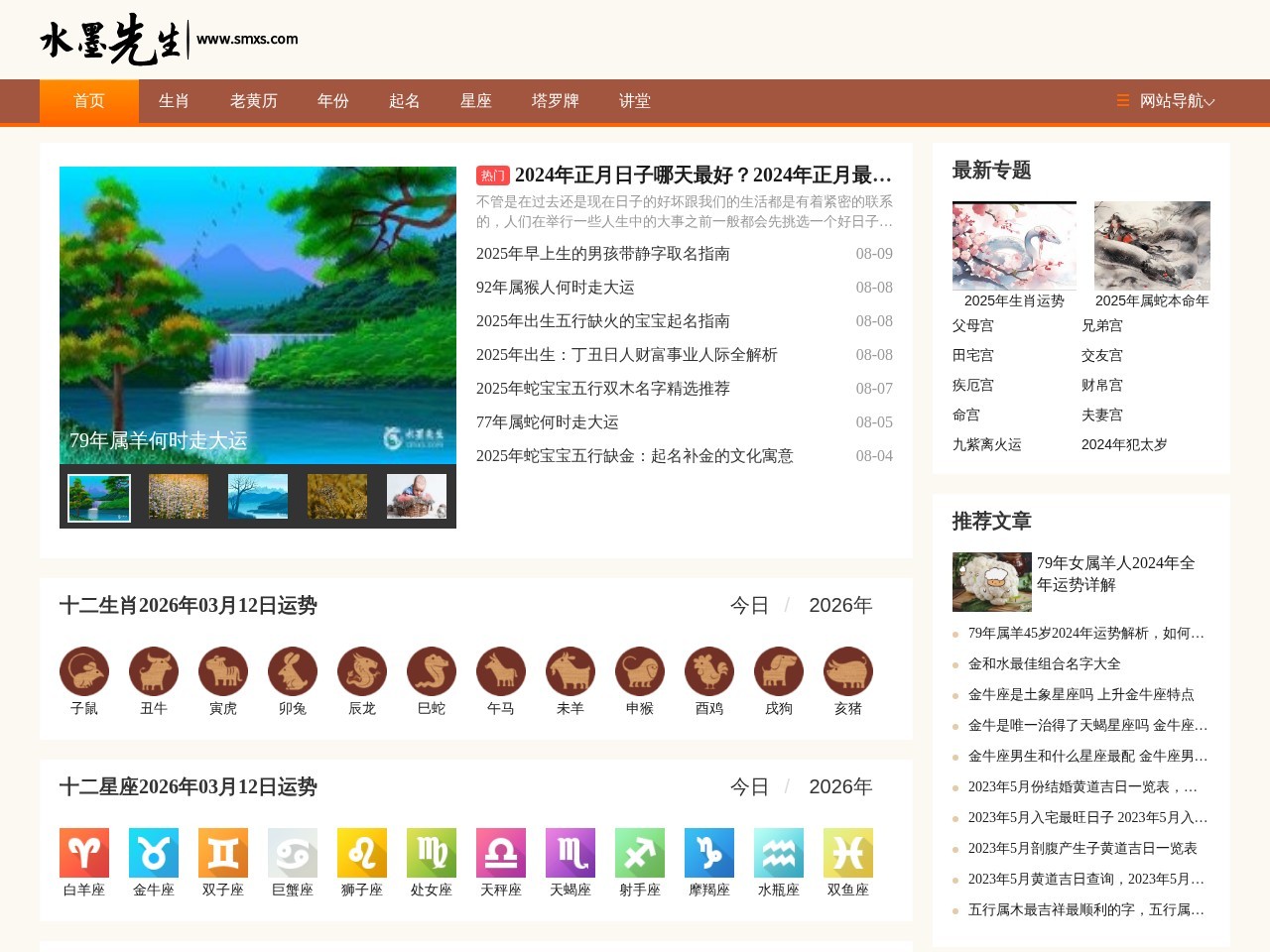Image resolution: width=1270 pixels, height=952 pixels.
Task: Select the 双鱼座 Pisces horoscope icon
Action: point(847,855)
